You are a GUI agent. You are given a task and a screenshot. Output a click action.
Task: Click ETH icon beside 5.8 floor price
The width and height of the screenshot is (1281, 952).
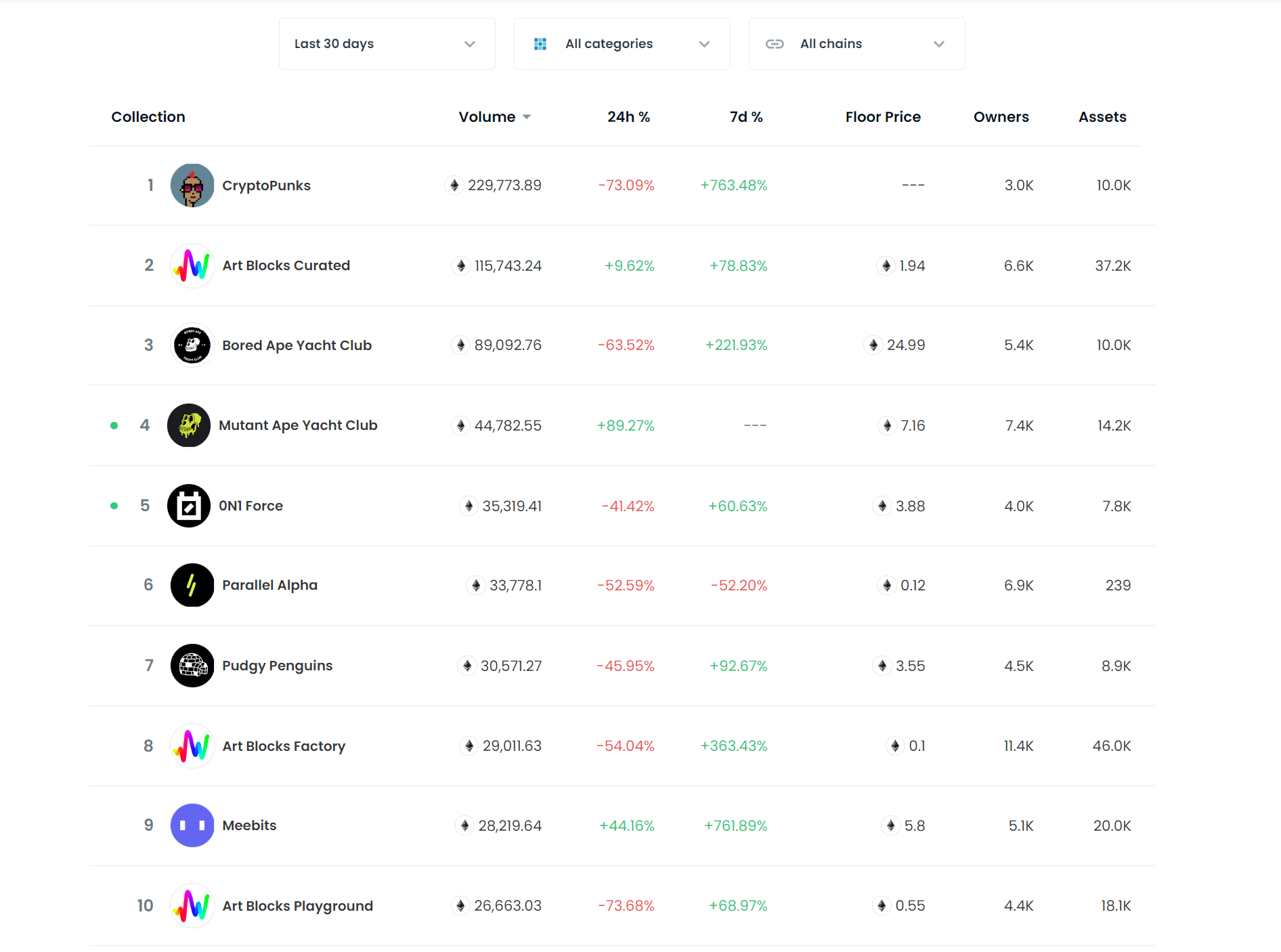[890, 825]
